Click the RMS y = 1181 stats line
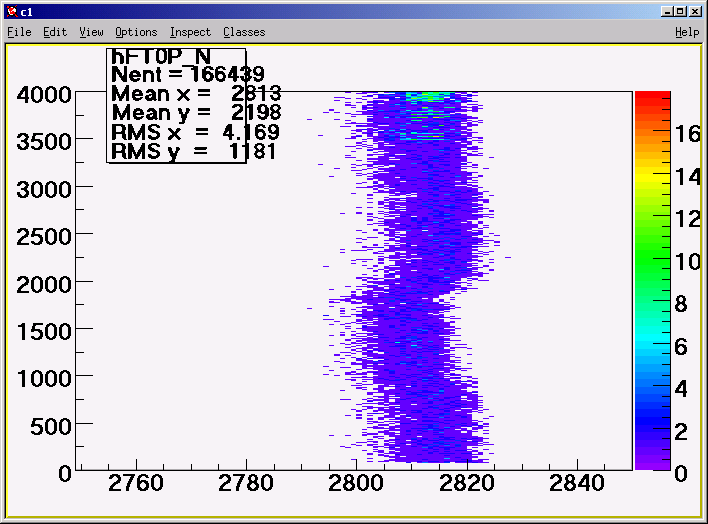This screenshot has height=524, width=708. coord(193,151)
